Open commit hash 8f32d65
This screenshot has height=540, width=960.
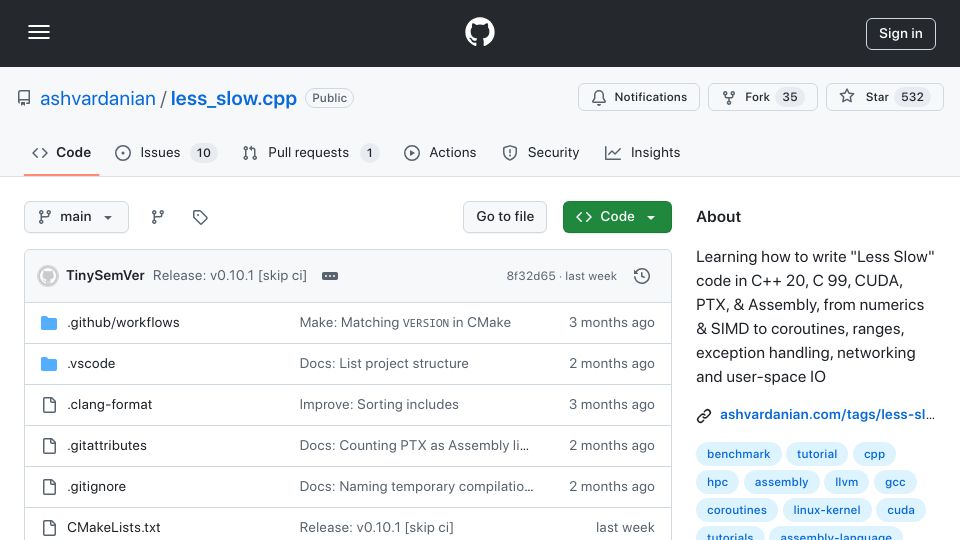pos(531,276)
